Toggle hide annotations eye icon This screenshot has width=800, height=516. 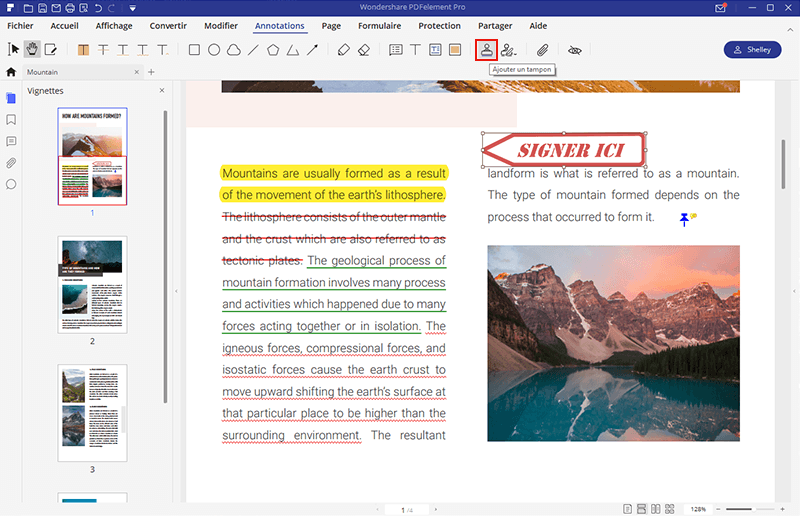574,50
